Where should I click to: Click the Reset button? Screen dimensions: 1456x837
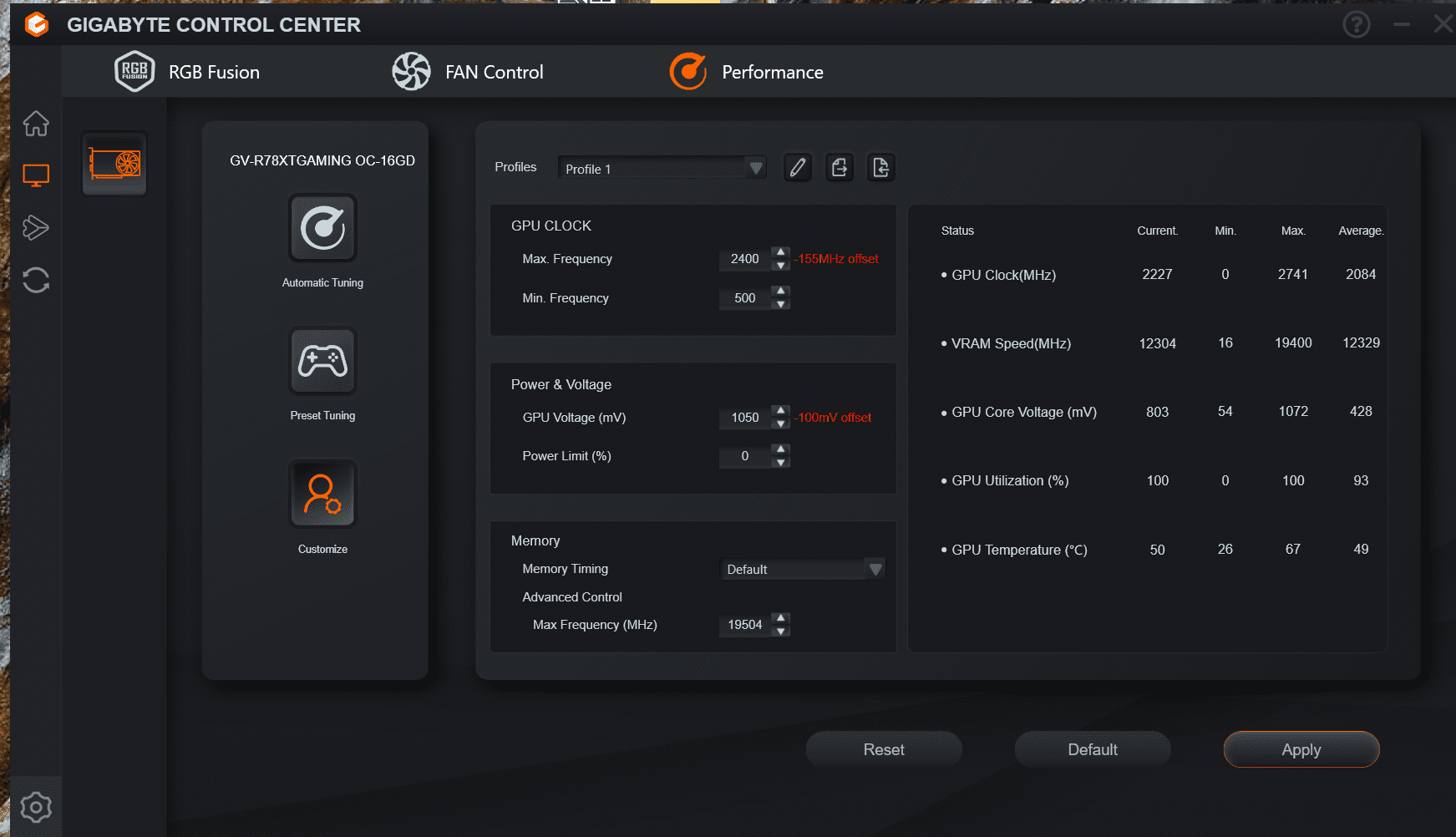click(x=884, y=749)
